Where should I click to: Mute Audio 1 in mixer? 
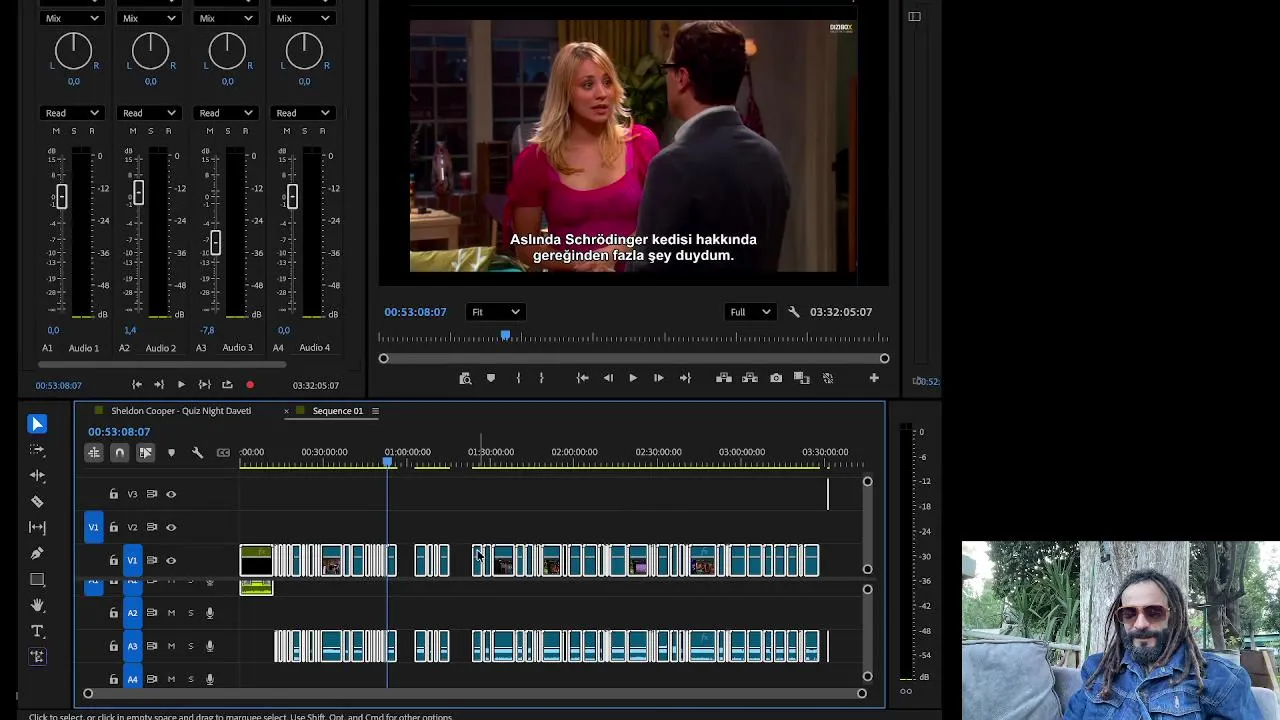56,131
